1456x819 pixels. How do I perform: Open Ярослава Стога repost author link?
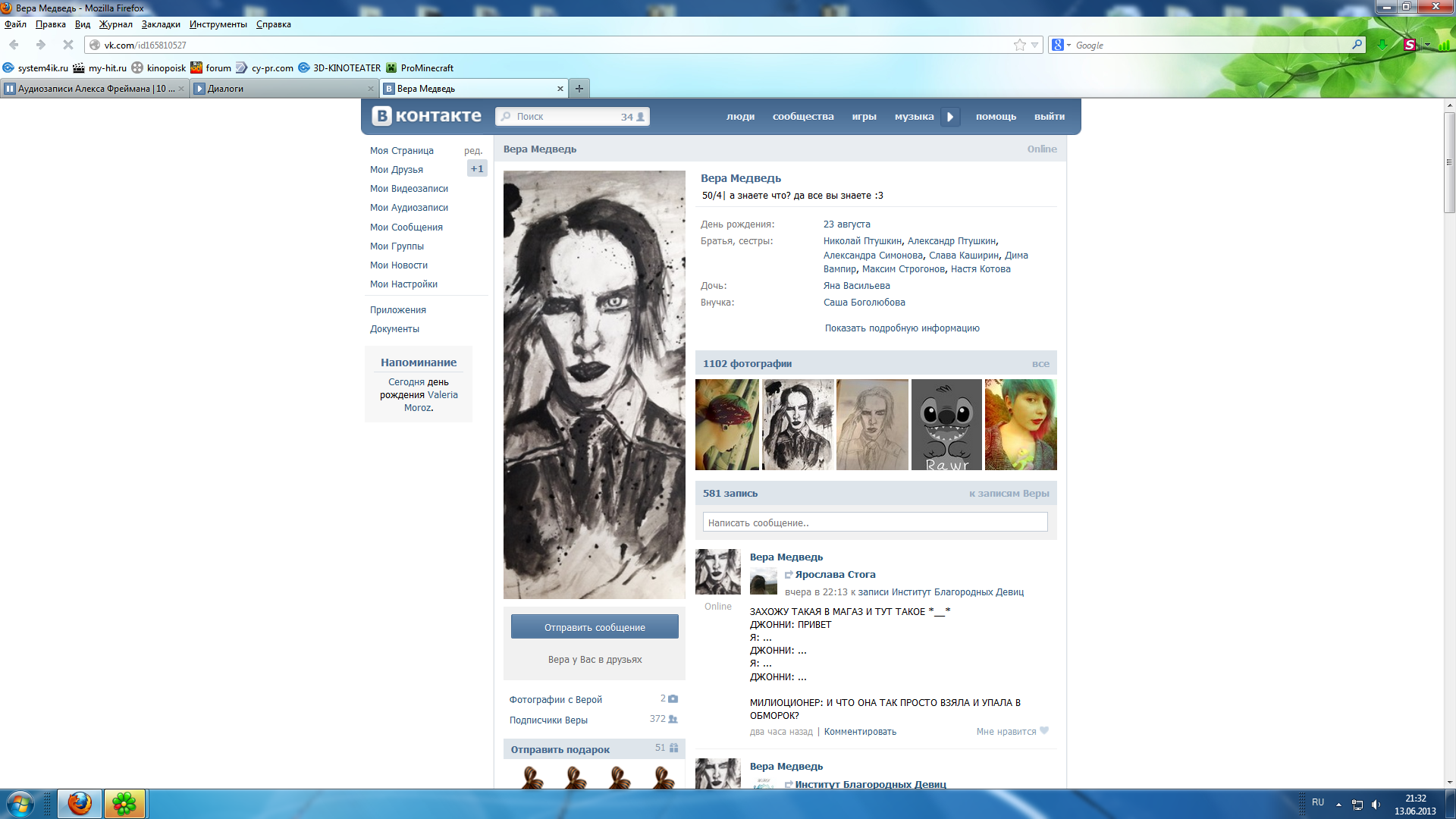pyautogui.click(x=835, y=575)
